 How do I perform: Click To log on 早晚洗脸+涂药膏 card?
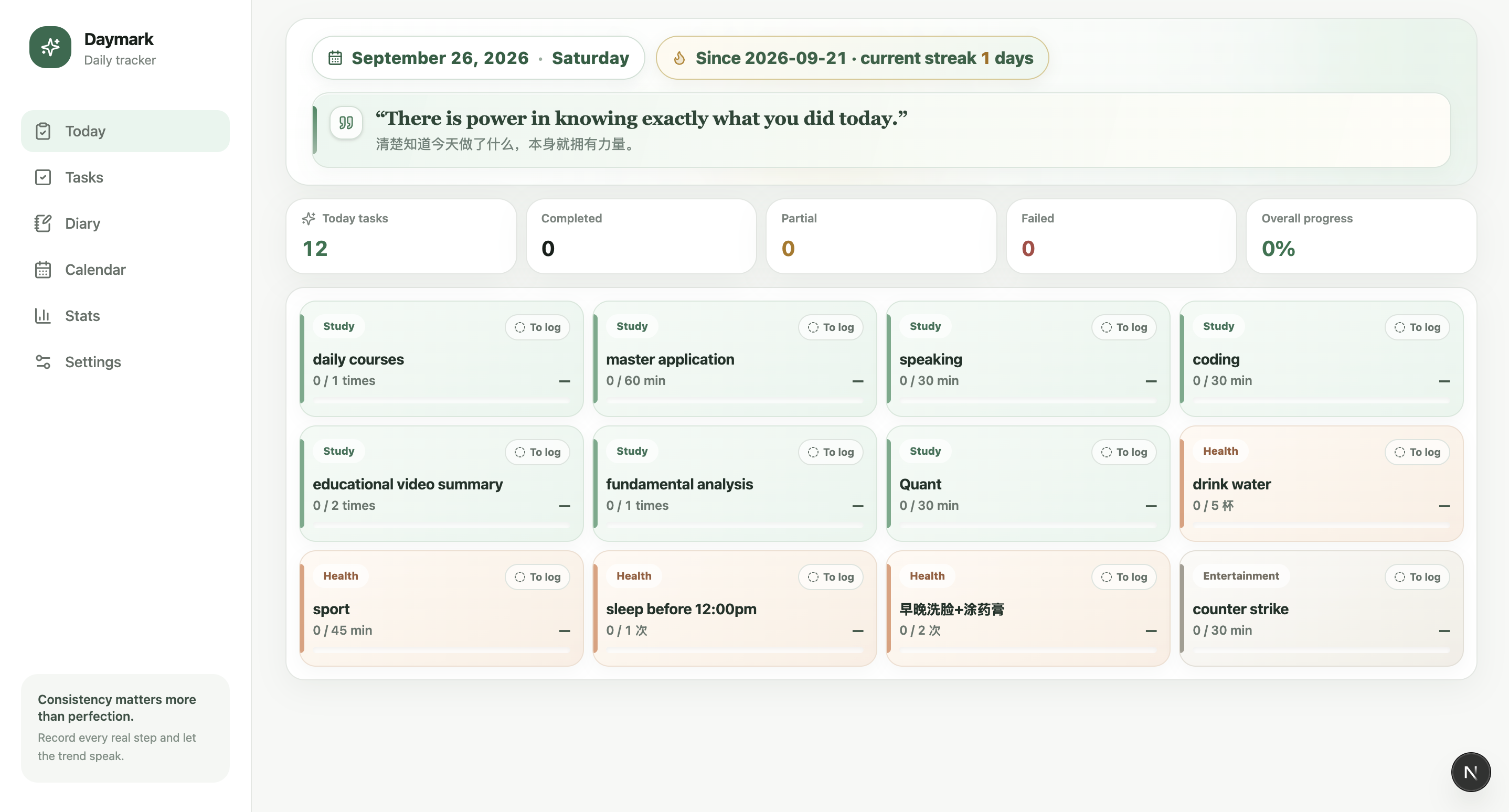[x=1124, y=577]
